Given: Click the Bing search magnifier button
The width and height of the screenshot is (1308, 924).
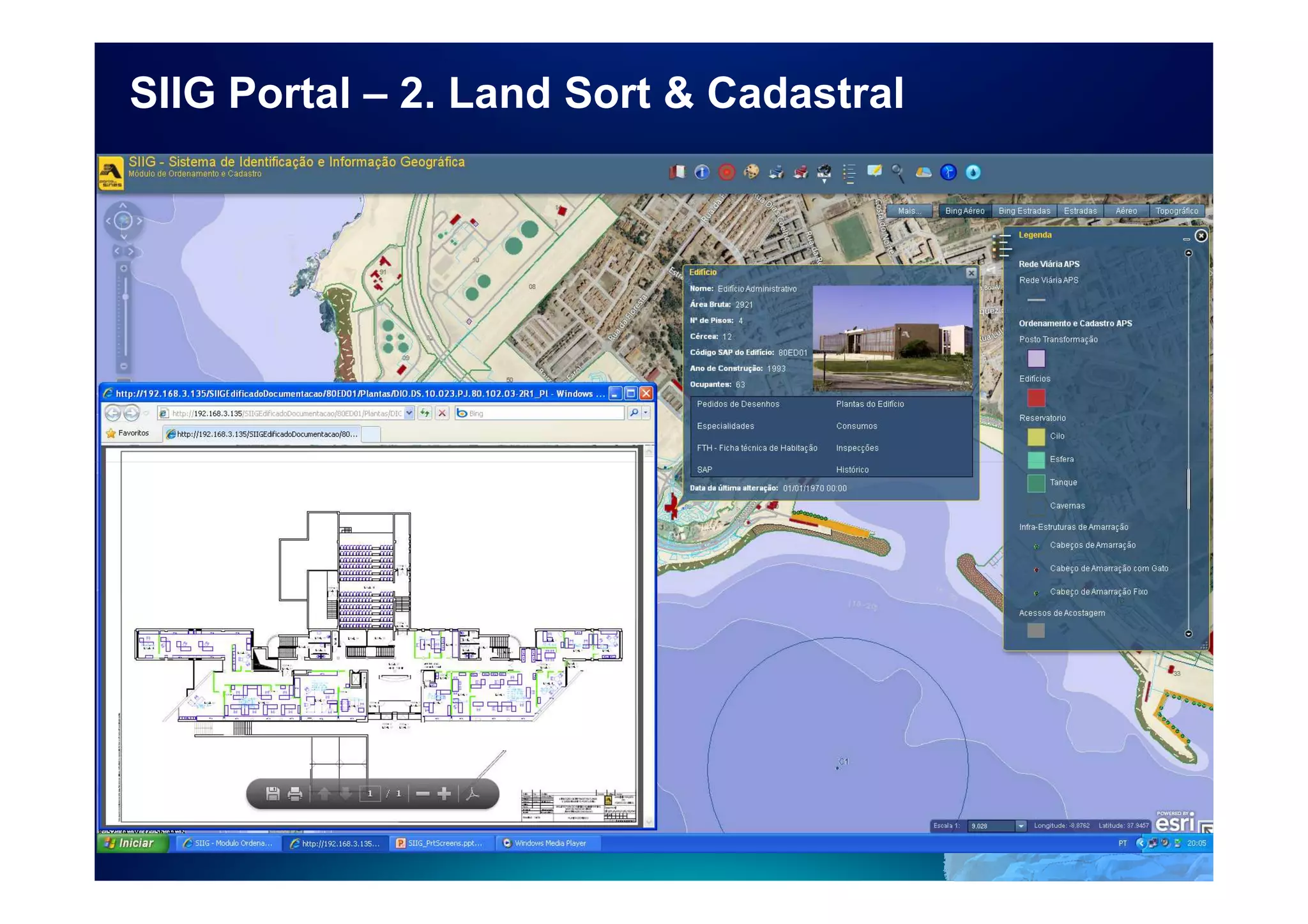Looking at the screenshot, I should coord(634,413).
